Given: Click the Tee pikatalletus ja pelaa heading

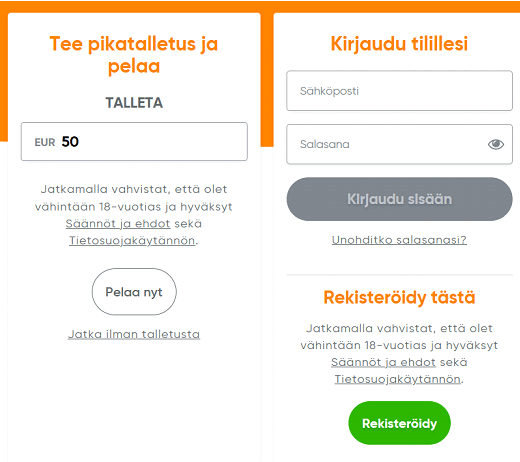Looking at the screenshot, I should click(x=134, y=55).
